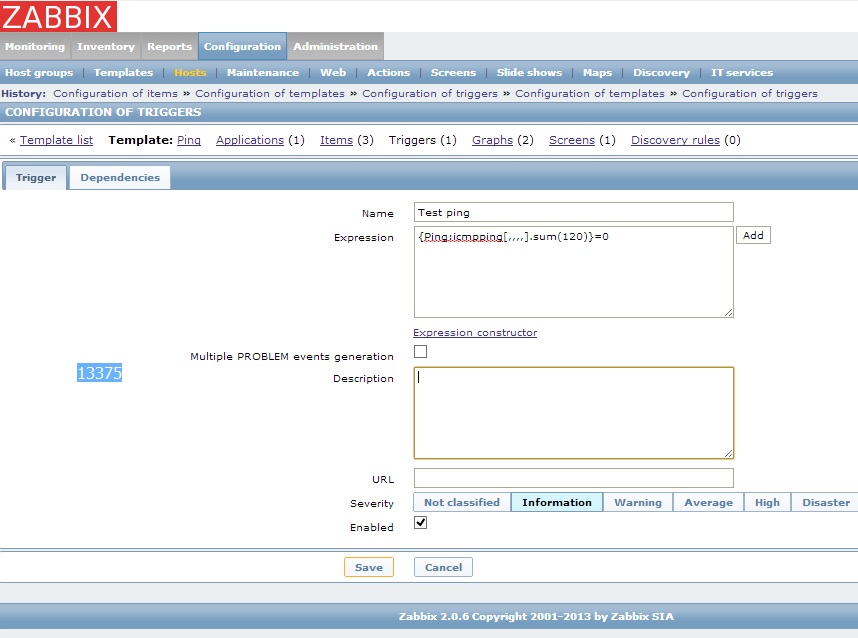
Task: Set severity to Information
Action: tap(556, 502)
